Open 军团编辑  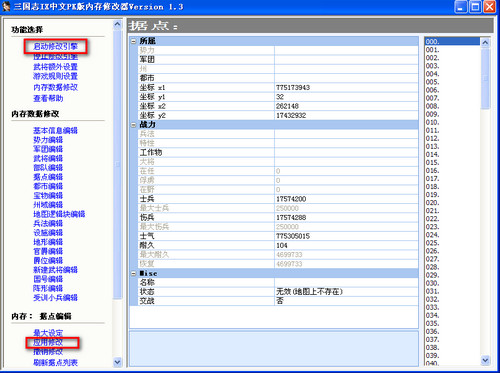click(48, 149)
